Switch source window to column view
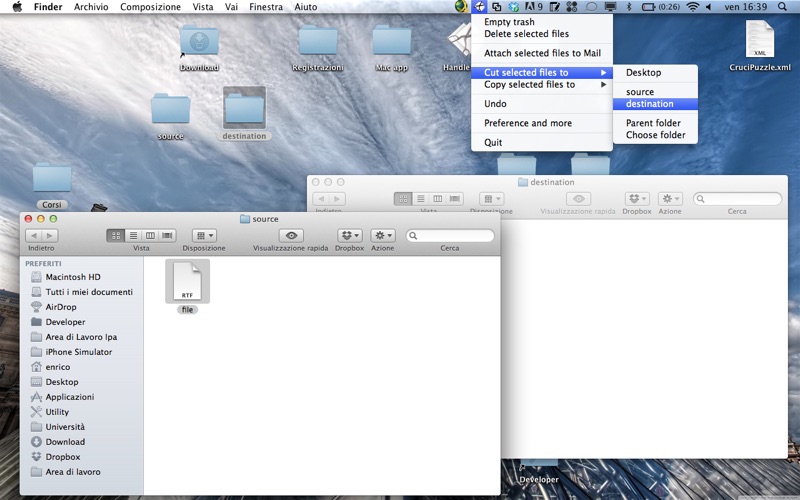The image size is (800, 500). [150, 235]
